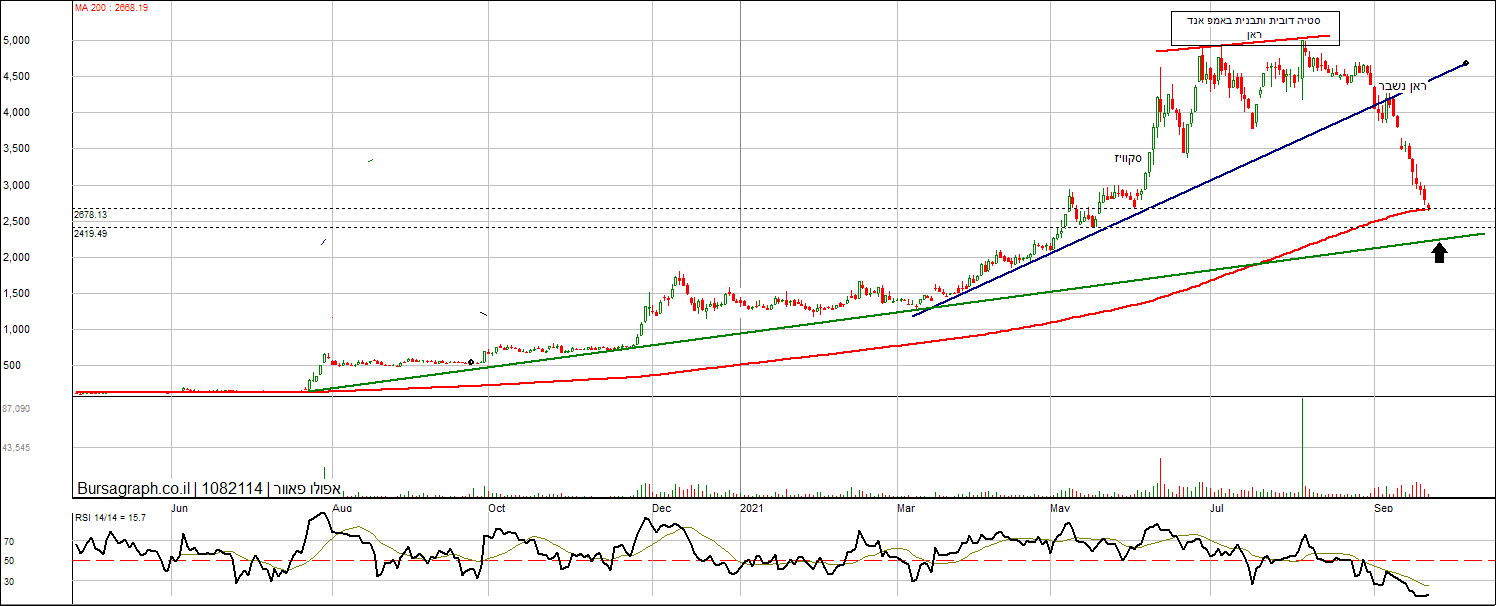The width and height of the screenshot is (1496, 606).
Task: Click the RSI 14/14 = 15.7 label
Action: 111,517
